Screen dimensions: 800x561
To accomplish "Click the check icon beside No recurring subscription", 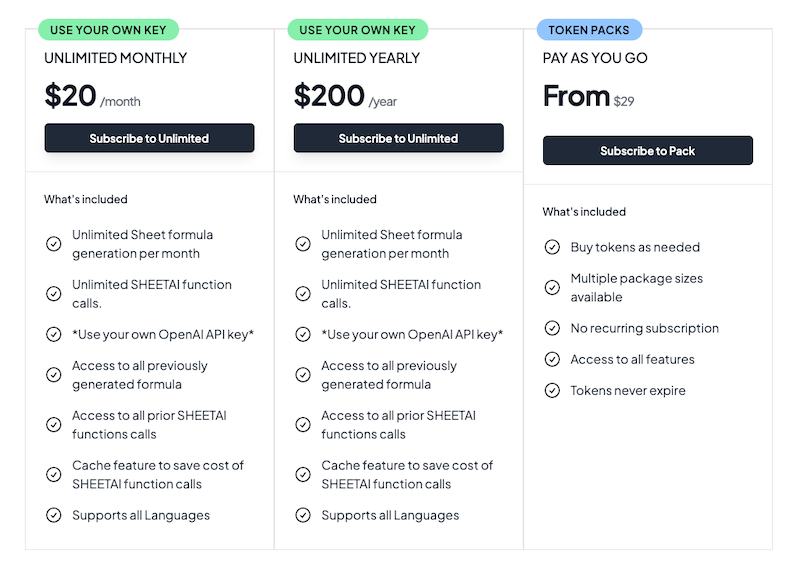I will point(552,328).
